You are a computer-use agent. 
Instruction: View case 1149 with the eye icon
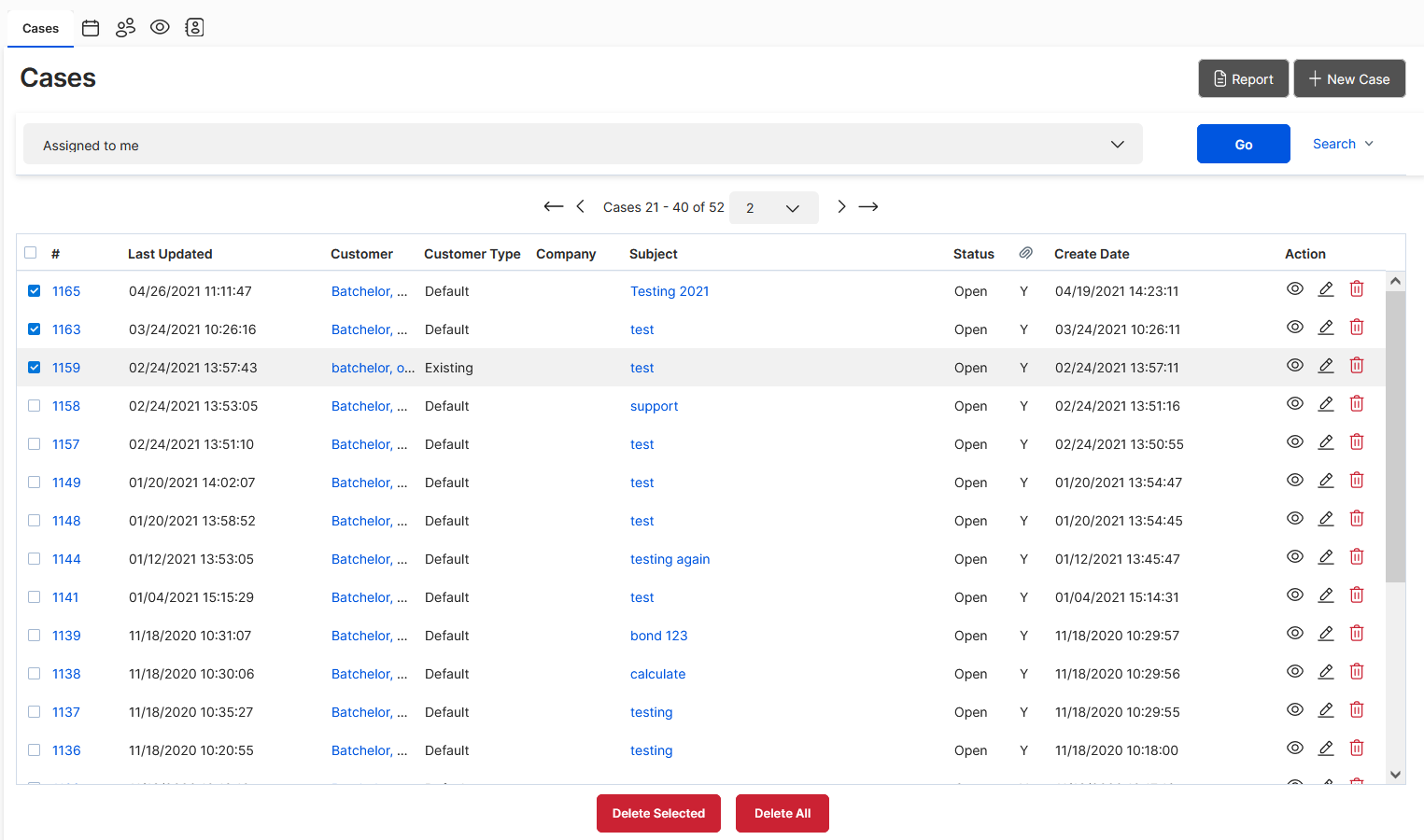pyautogui.click(x=1295, y=481)
